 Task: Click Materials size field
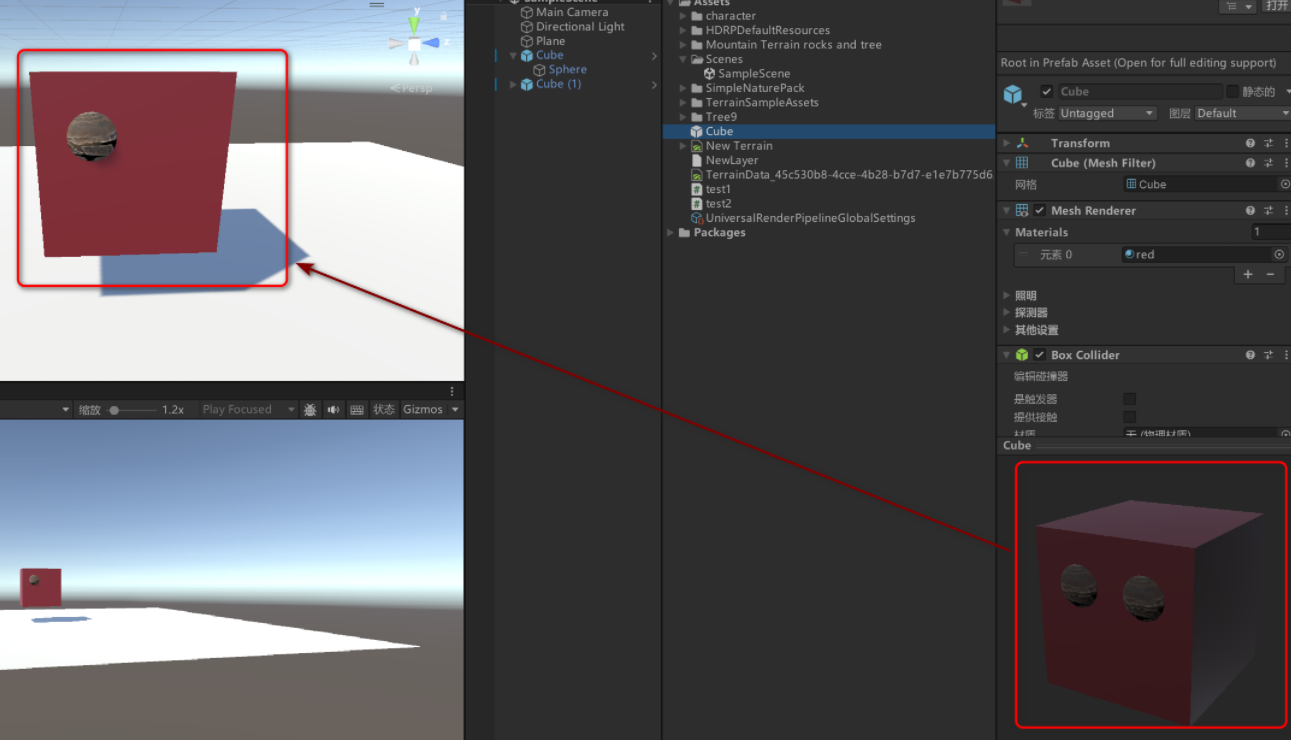(x=1270, y=232)
